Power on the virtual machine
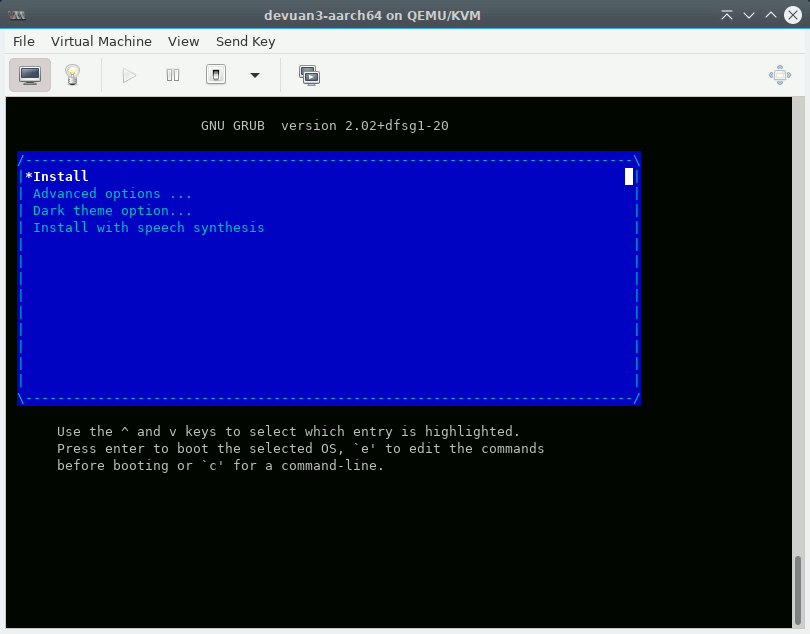 (x=129, y=75)
